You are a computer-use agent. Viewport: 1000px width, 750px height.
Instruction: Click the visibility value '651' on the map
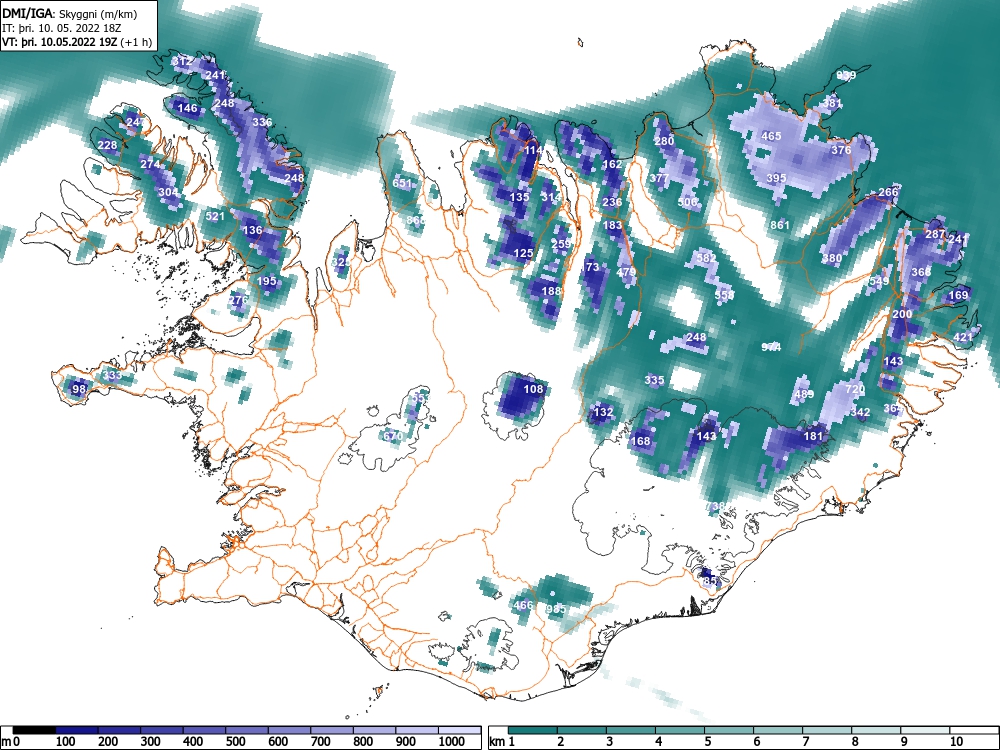[402, 183]
